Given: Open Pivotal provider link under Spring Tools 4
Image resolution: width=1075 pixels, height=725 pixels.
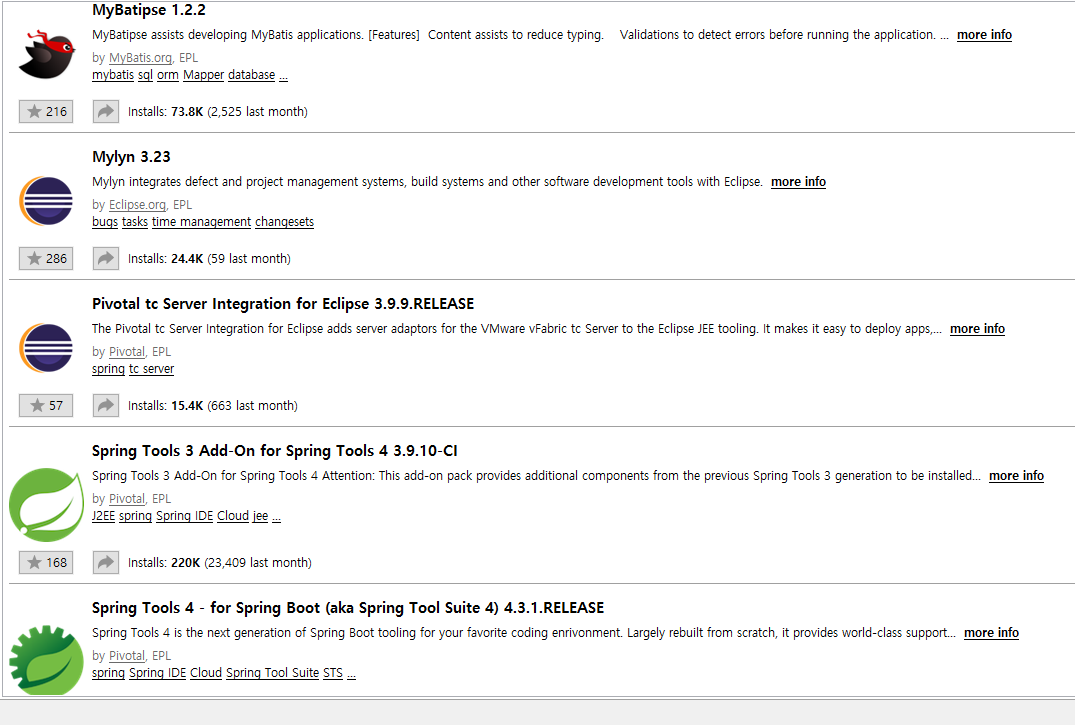Looking at the screenshot, I should (x=127, y=656).
